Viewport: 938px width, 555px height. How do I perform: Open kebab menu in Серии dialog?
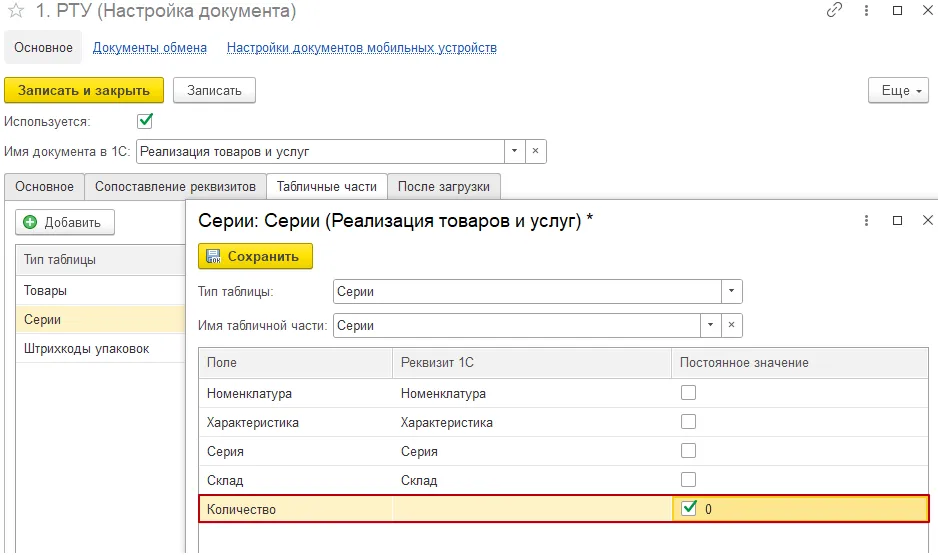tap(866, 221)
